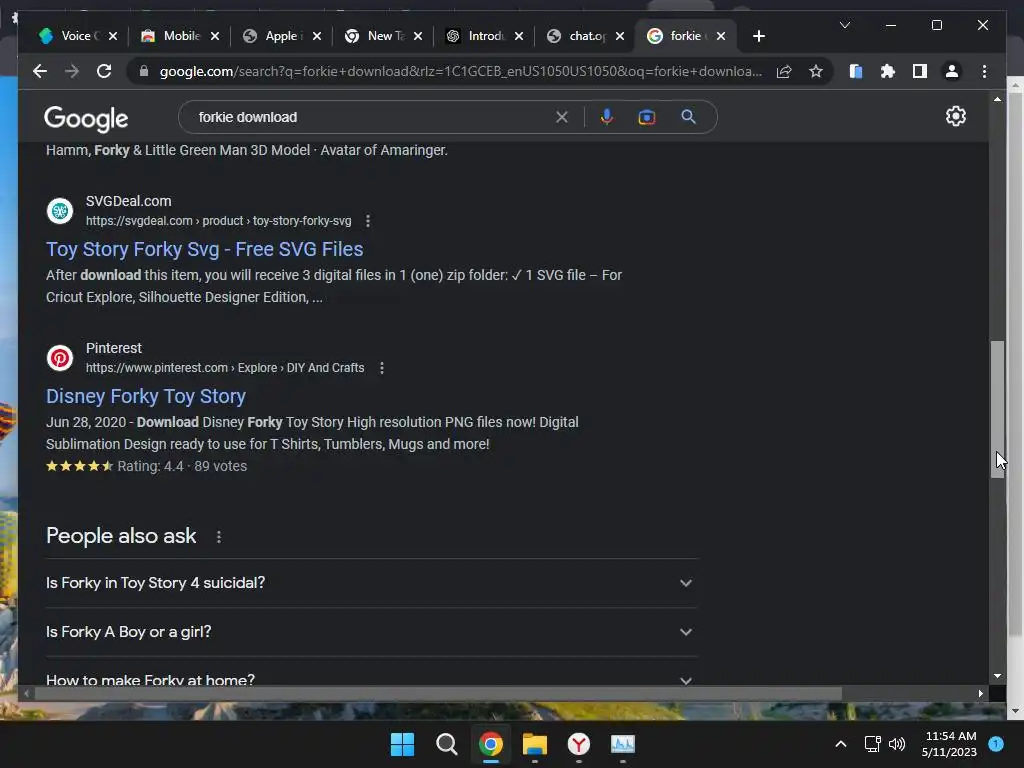Expand 'Is Forky in Toy Story 4 suicidal?'
The image size is (1024, 768).
pos(371,583)
